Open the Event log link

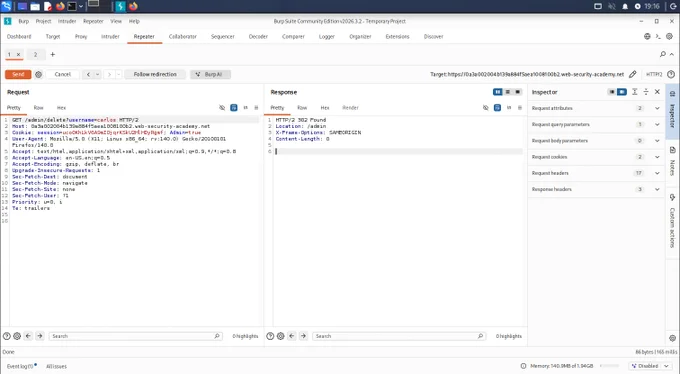[20, 366]
